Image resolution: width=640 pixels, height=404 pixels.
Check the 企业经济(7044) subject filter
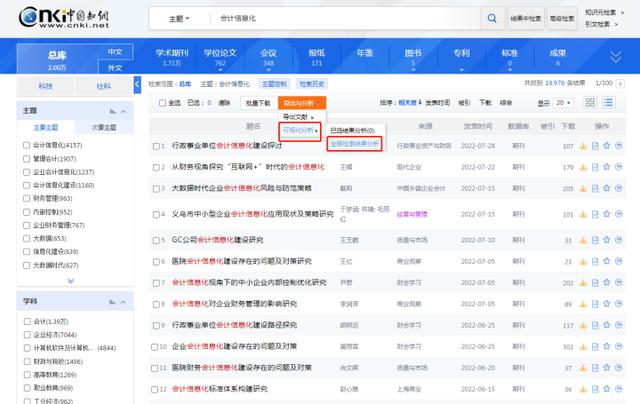click(x=27, y=335)
